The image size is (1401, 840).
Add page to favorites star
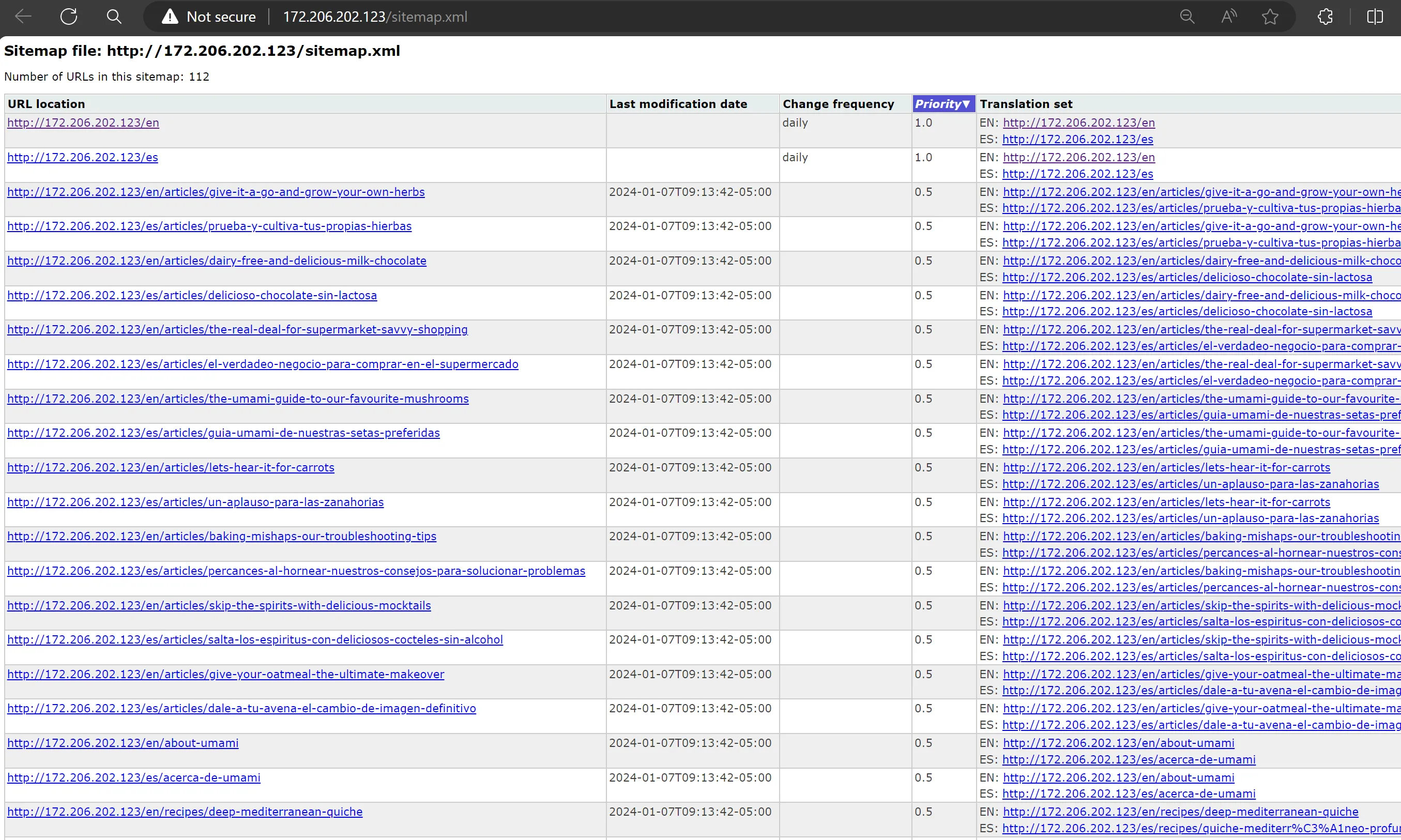1270,17
